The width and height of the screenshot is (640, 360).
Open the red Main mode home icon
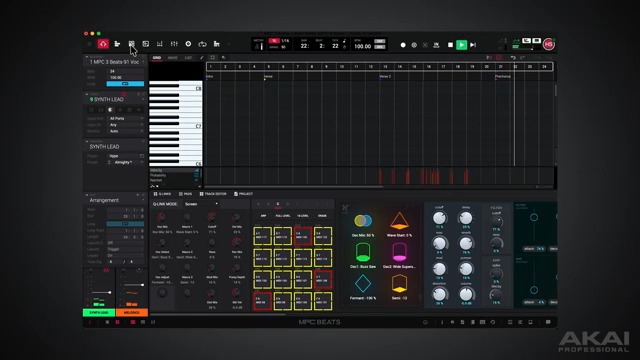click(103, 44)
